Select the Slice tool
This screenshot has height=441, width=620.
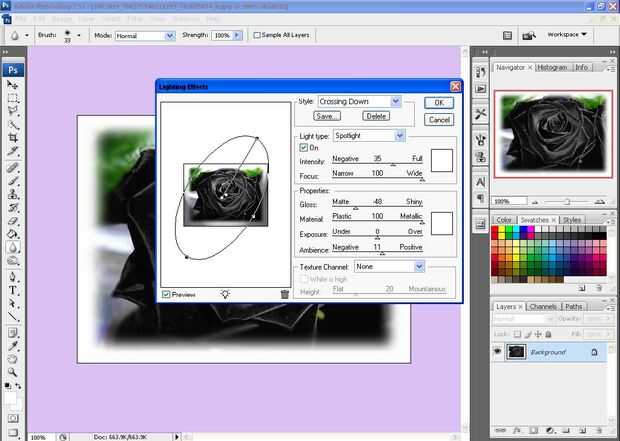pyautogui.click(x=12, y=151)
